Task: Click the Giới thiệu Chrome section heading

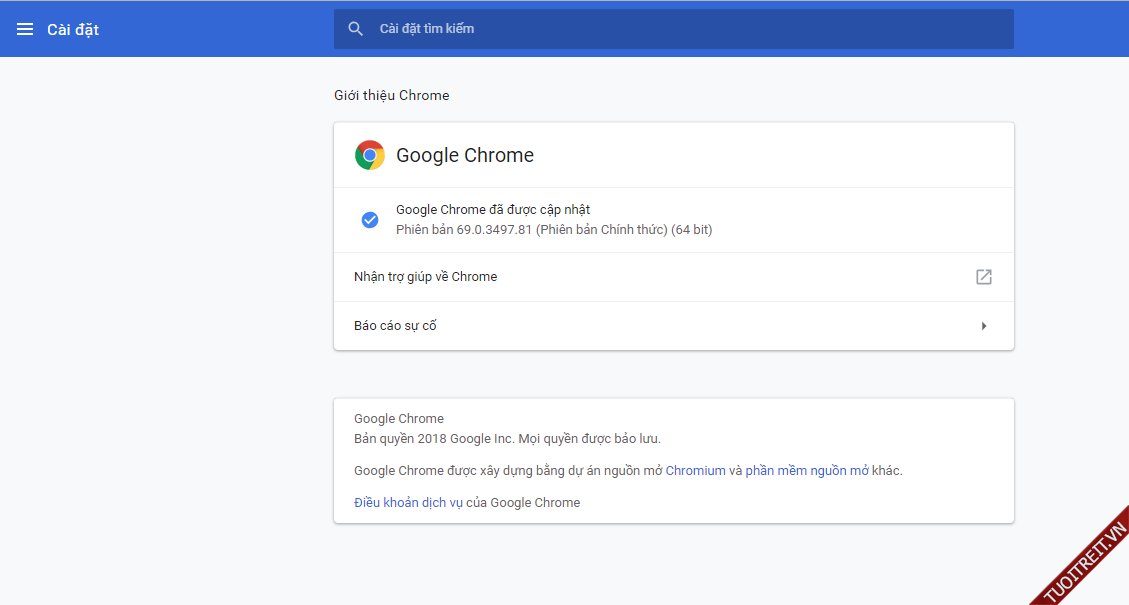Action: point(391,96)
